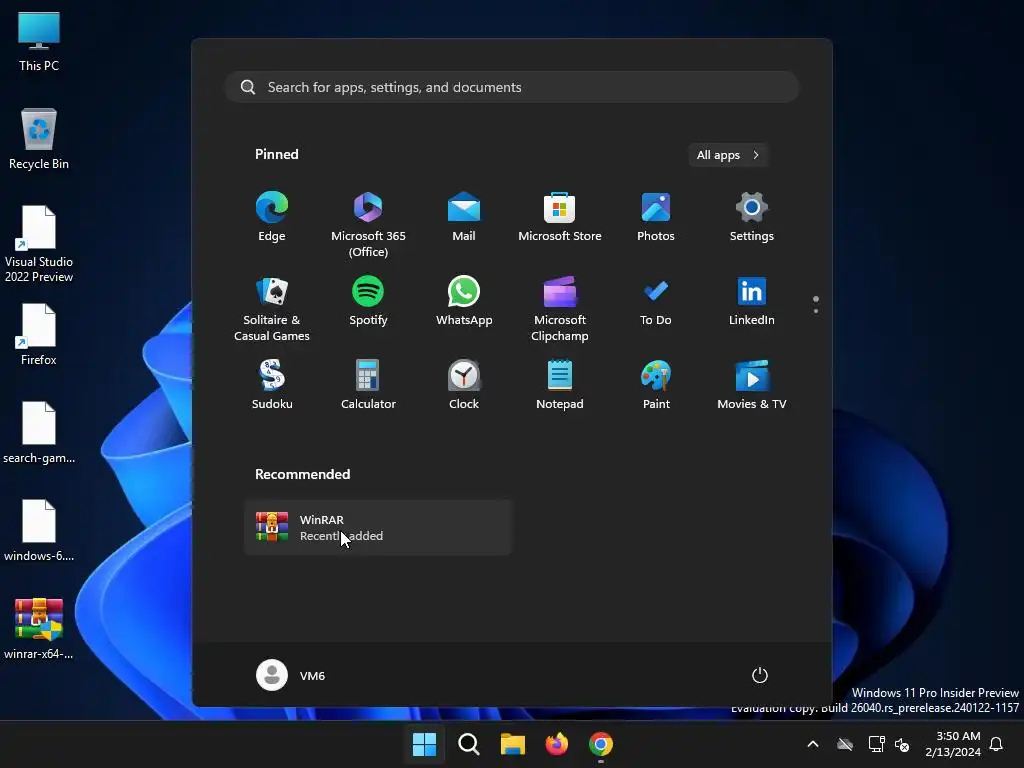This screenshot has width=1024, height=768.
Task: Select the search-gam... desktop file
Action: point(39,433)
